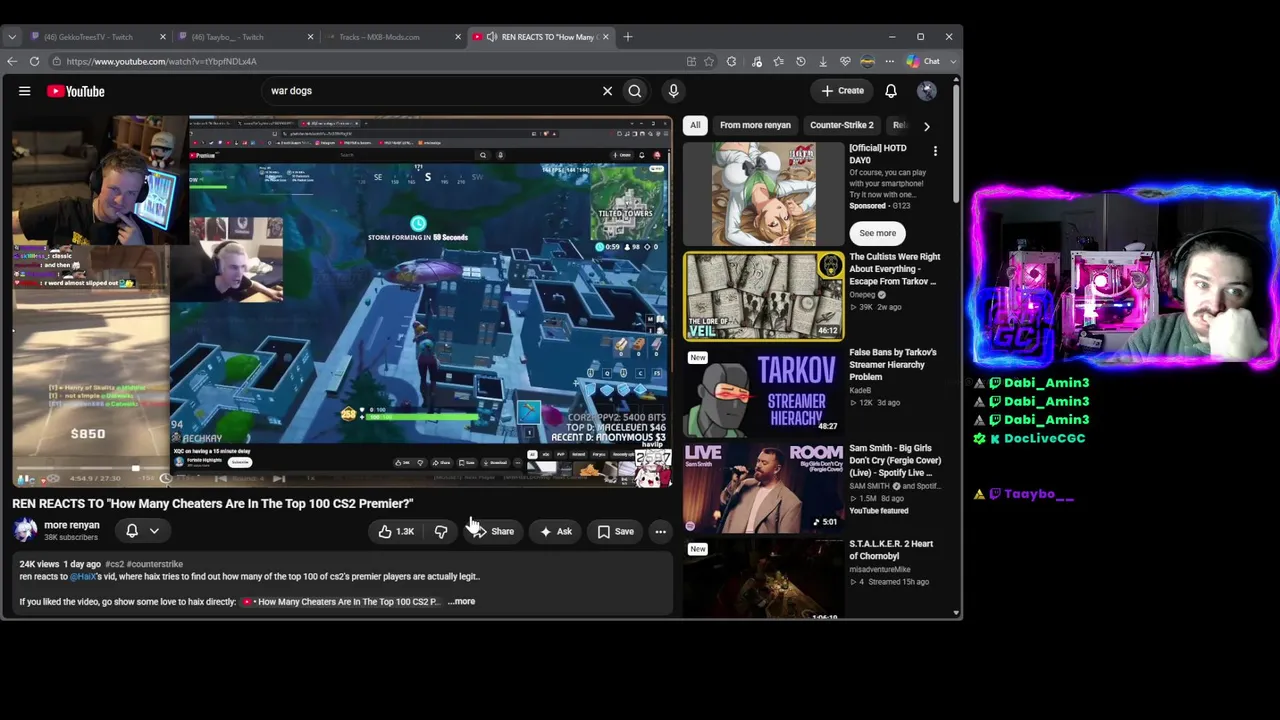Go to the YouTube home logo

coord(75,91)
